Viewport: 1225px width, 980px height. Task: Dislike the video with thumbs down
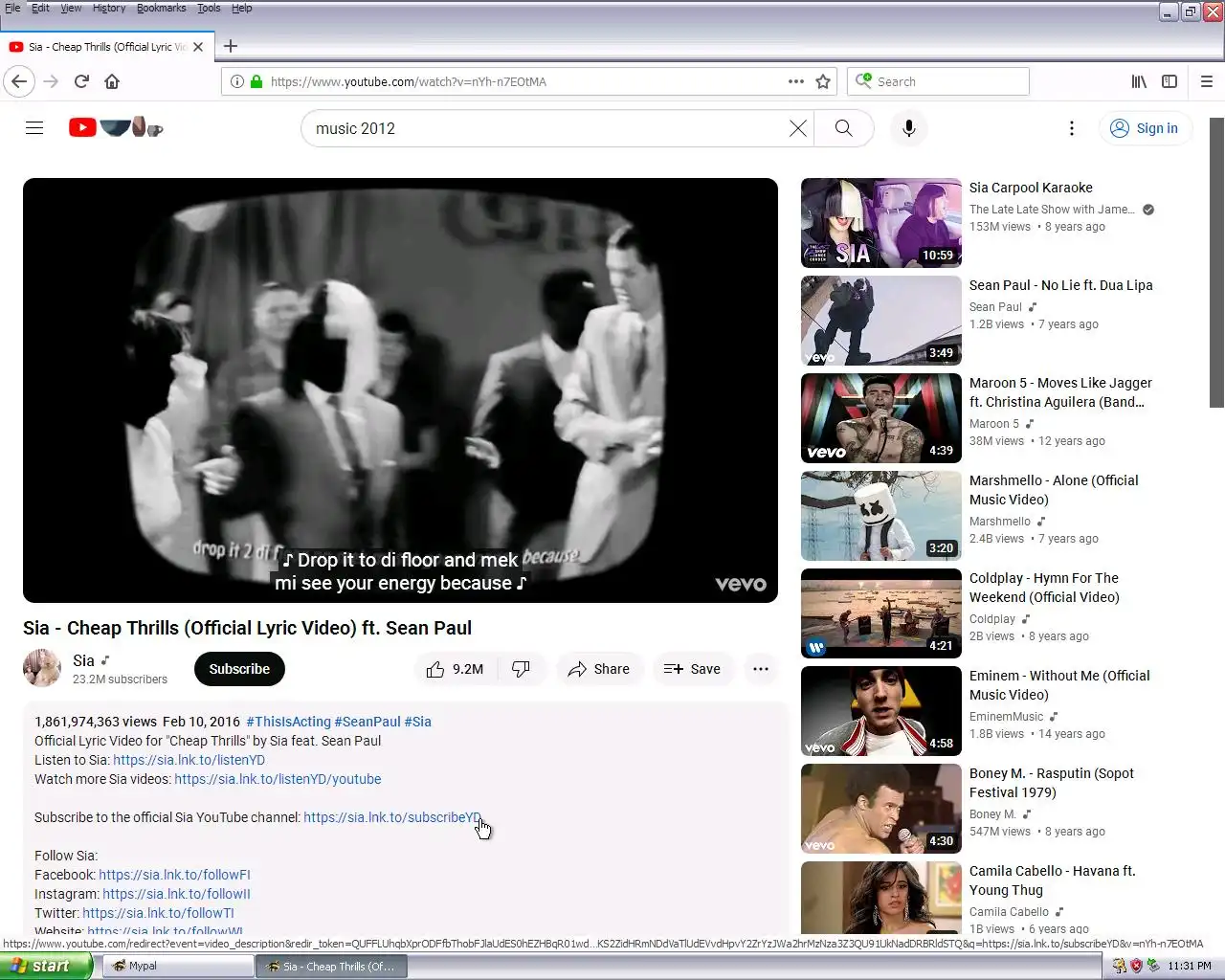[522, 669]
